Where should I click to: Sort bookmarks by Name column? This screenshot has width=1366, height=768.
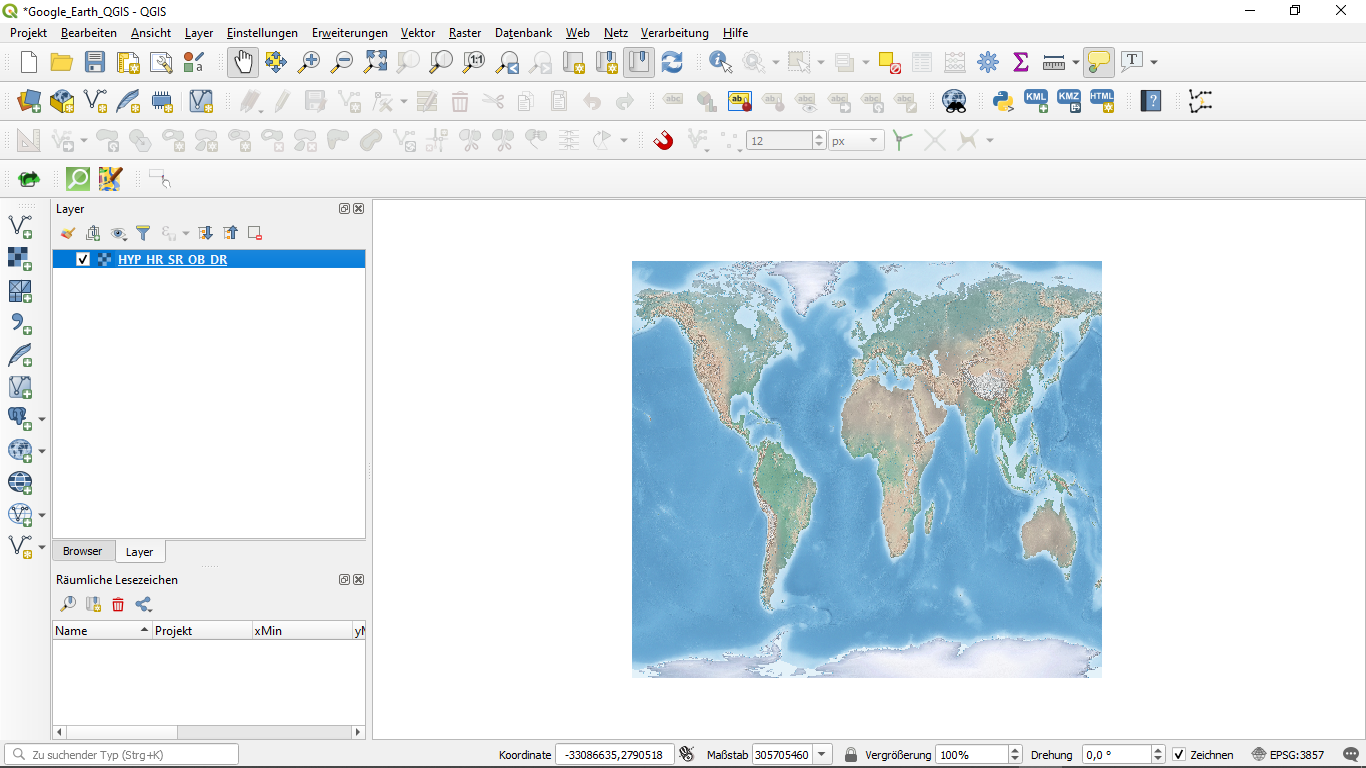click(102, 631)
